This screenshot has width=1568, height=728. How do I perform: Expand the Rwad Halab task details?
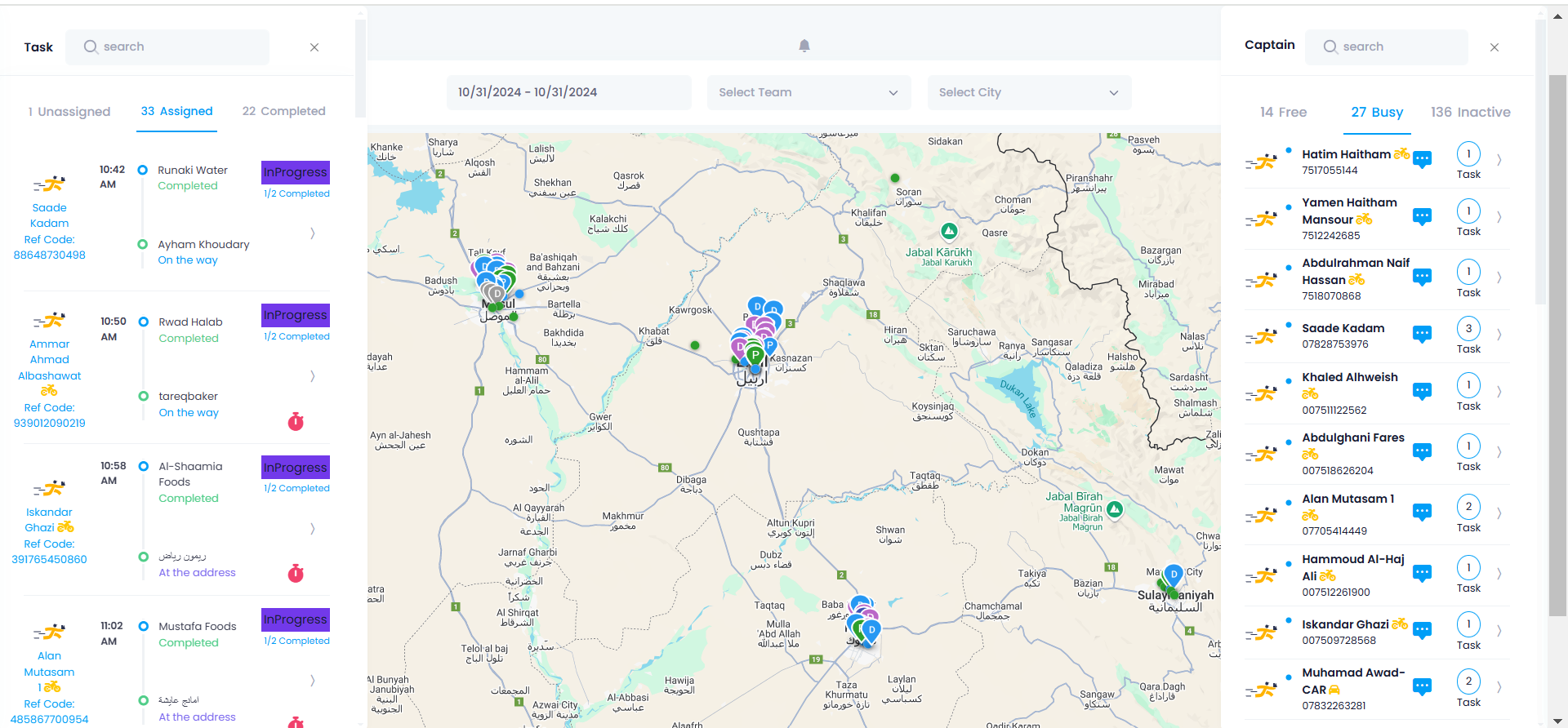(313, 376)
